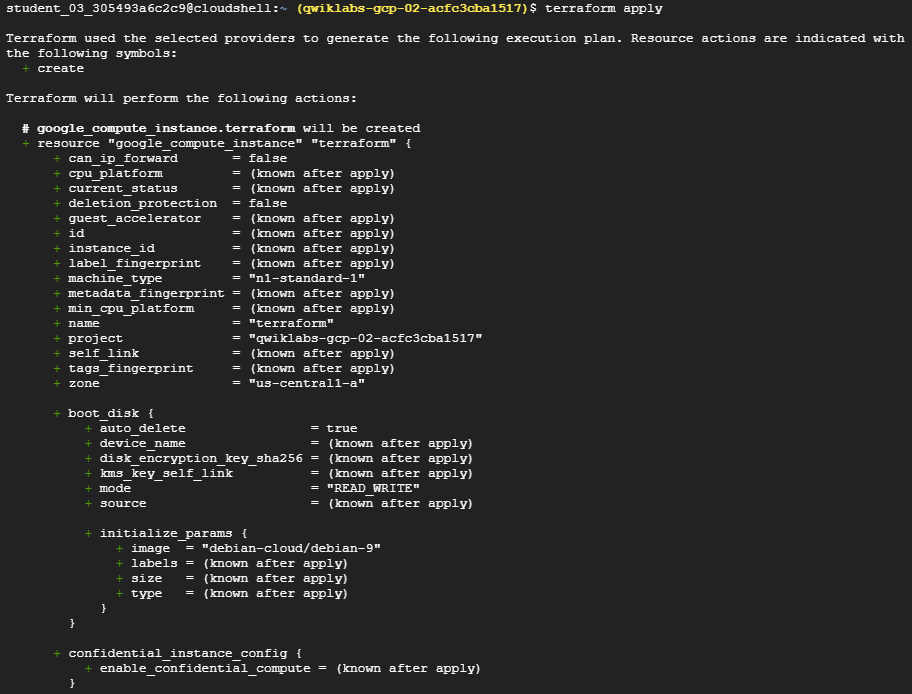Click the 'google_compute_instance.terraform will be created' heading
This screenshot has width=912, height=694.
point(221,129)
